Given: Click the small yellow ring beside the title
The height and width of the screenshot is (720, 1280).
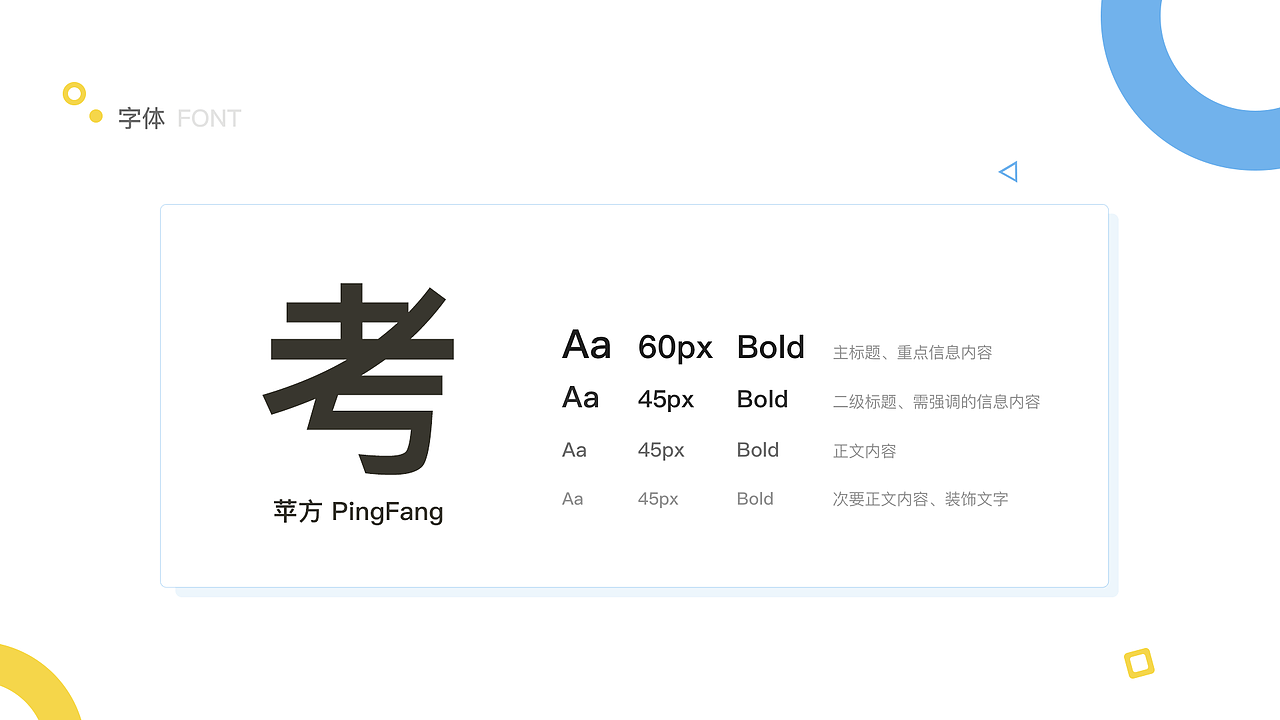Looking at the screenshot, I should (x=74, y=94).
